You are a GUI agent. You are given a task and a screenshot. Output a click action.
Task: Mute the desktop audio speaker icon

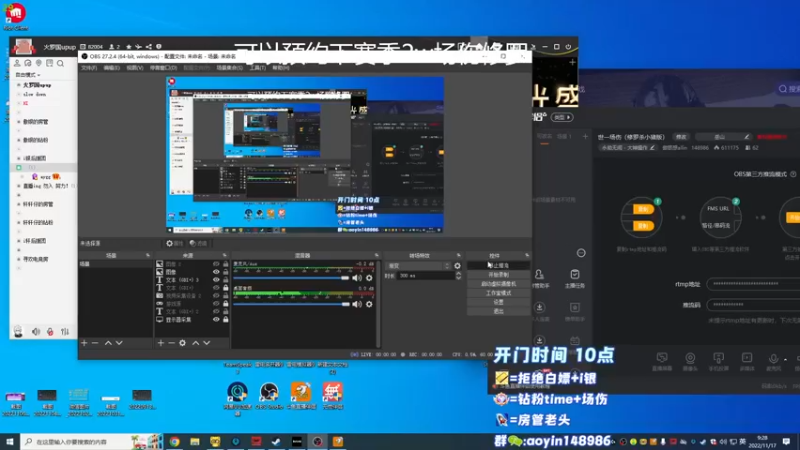click(357, 304)
